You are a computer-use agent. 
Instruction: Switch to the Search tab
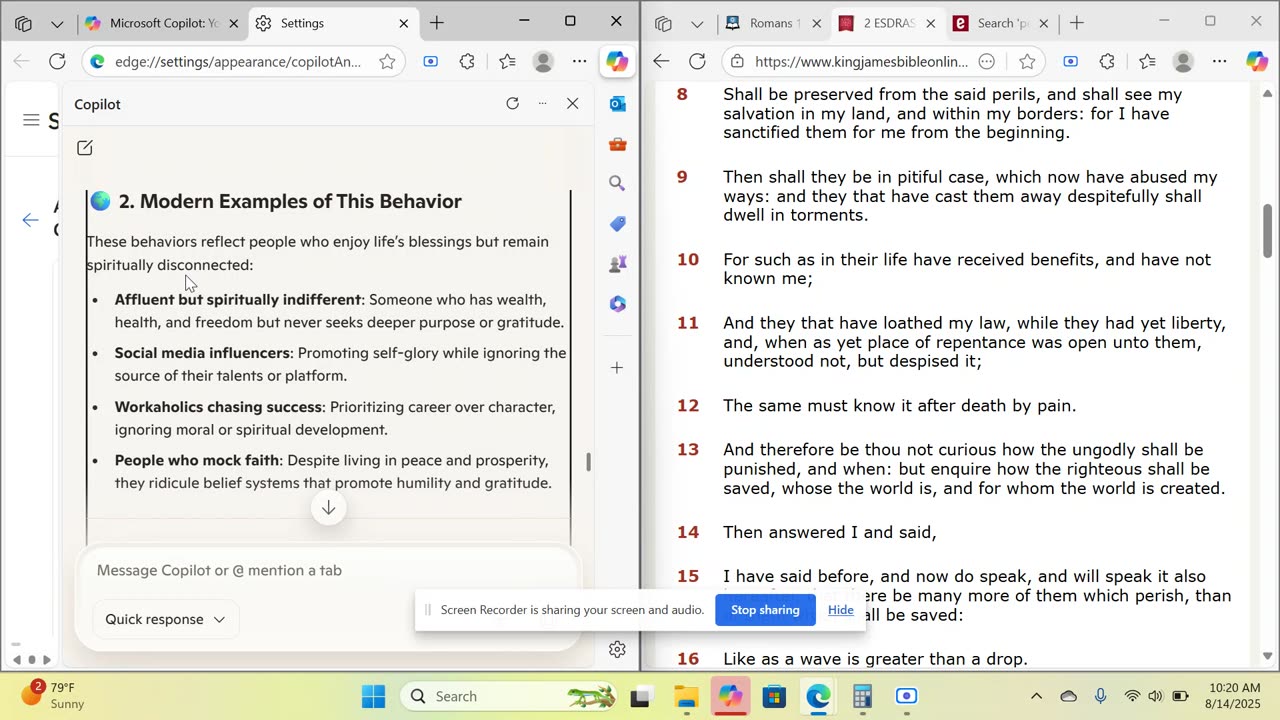1001,23
